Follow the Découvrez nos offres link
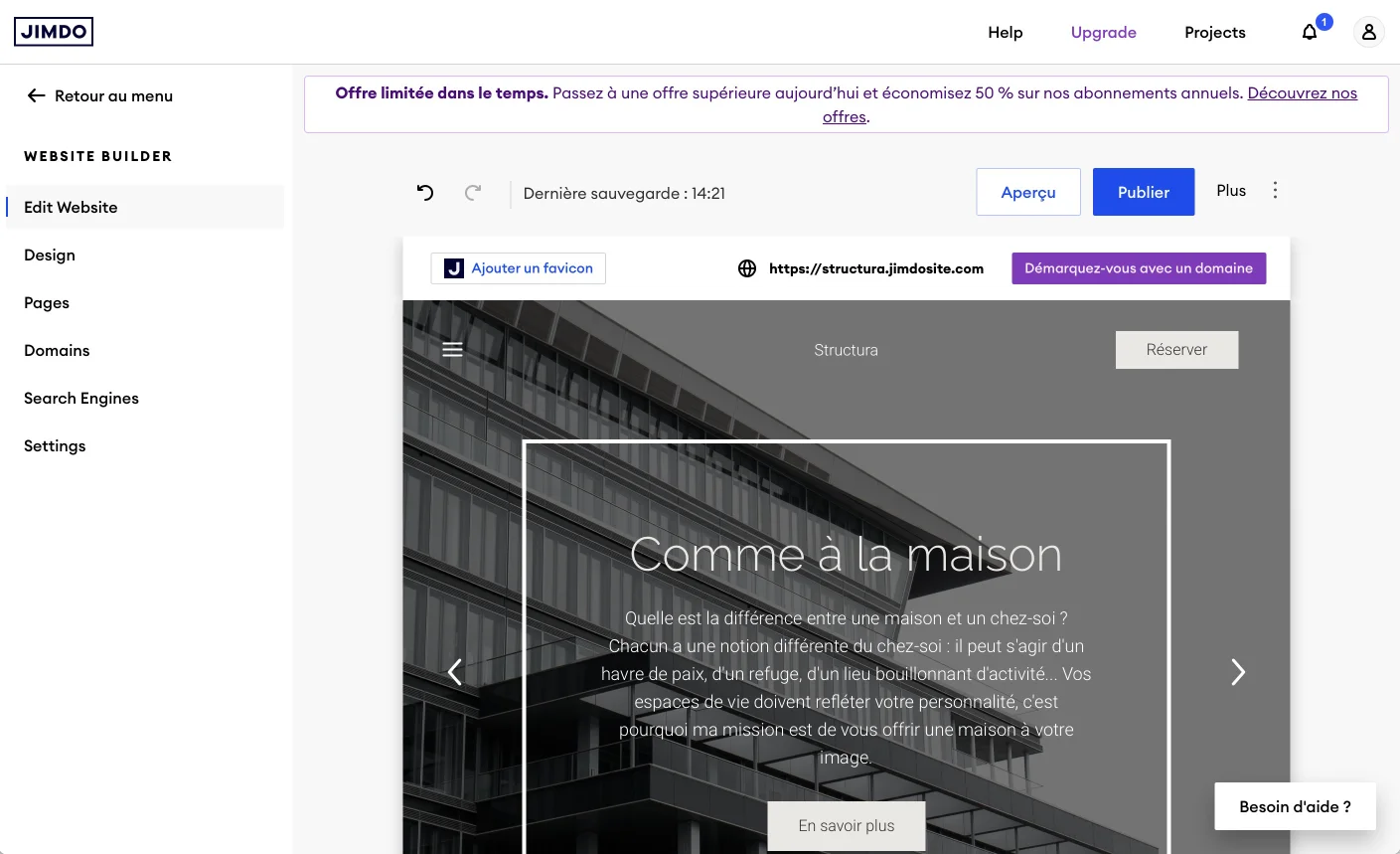Image resolution: width=1400 pixels, height=854 pixels. pyautogui.click(x=1303, y=93)
